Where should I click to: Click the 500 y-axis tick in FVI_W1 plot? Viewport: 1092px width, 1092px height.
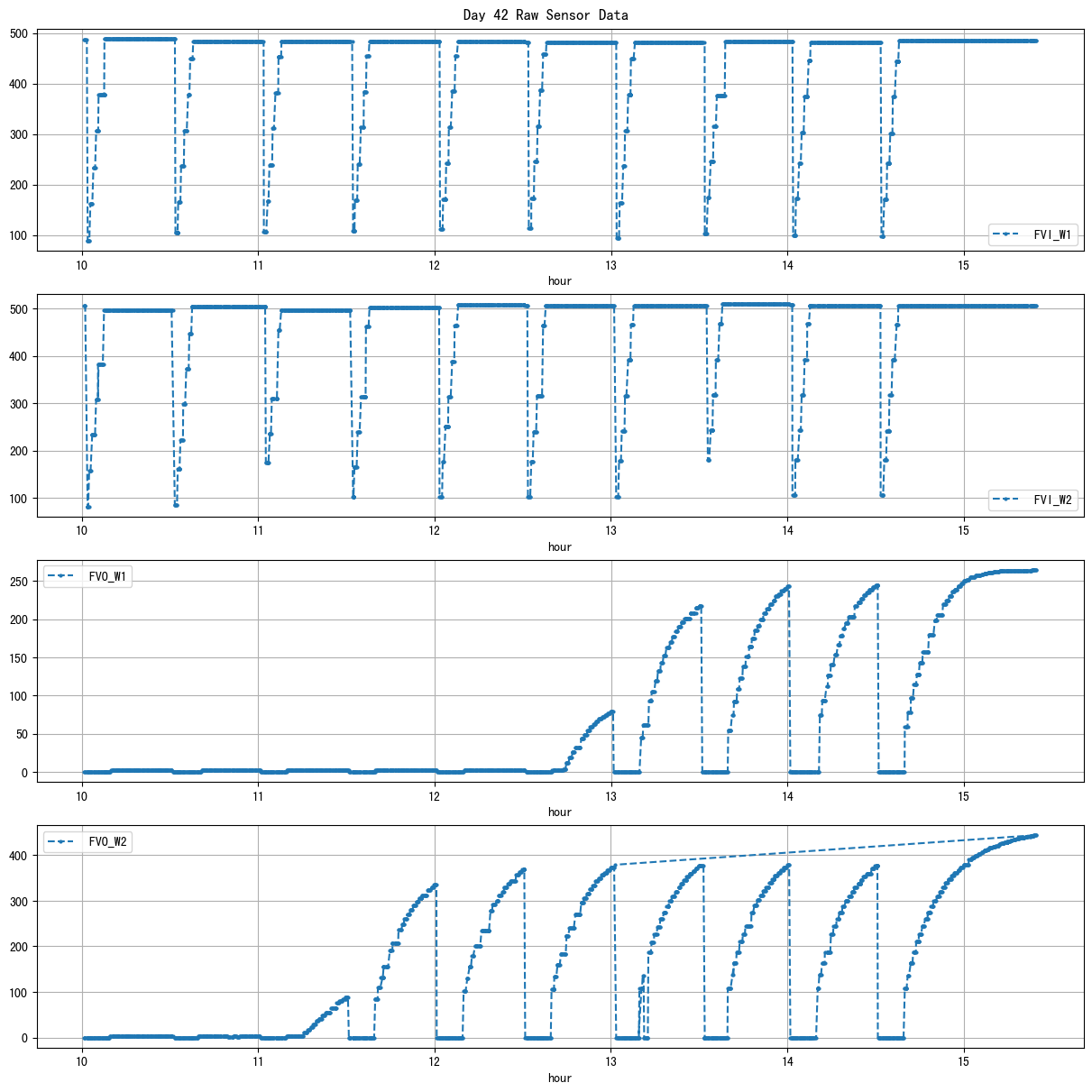pyautogui.click(x=18, y=34)
